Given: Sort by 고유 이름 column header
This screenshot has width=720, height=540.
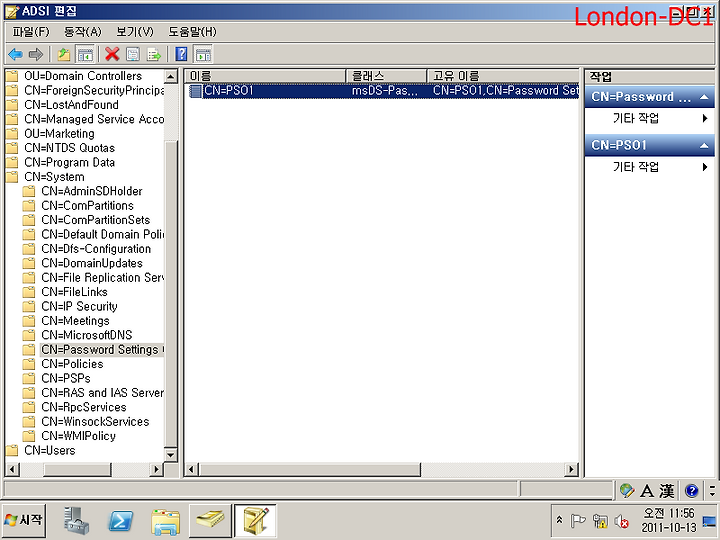Looking at the screenshot, I should pos(503,76).
